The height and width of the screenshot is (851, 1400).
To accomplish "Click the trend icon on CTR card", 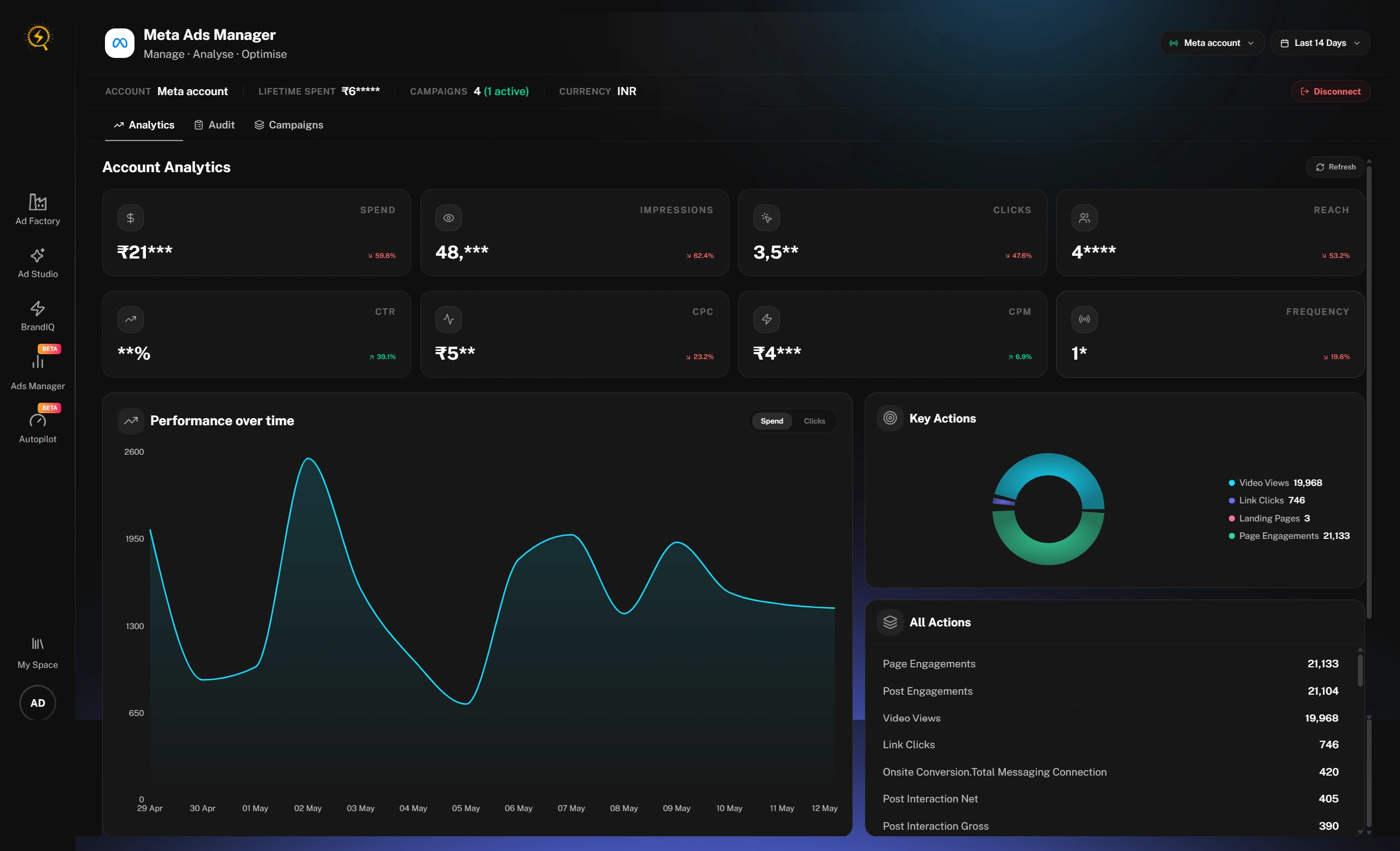I will 131,319.
